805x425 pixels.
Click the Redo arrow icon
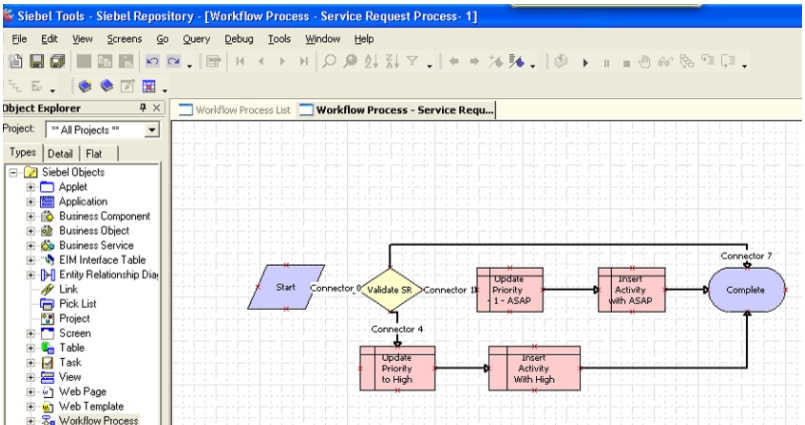point(174,62)
